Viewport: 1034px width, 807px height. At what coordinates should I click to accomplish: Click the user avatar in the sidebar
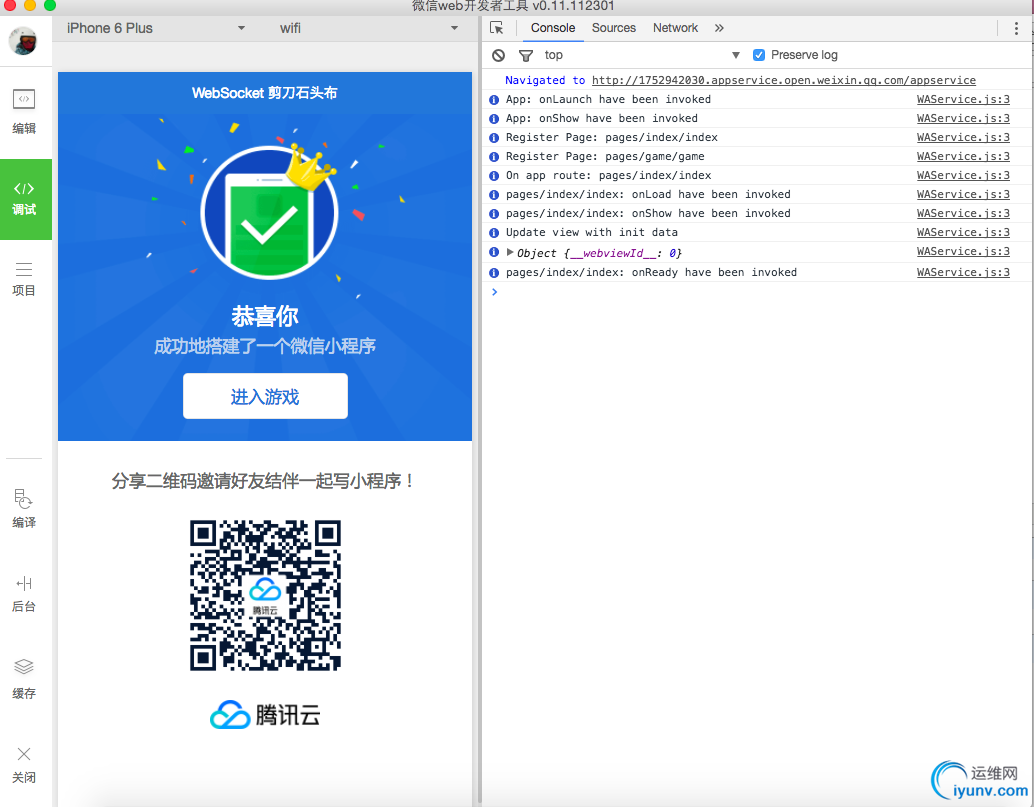coord(23,41)
